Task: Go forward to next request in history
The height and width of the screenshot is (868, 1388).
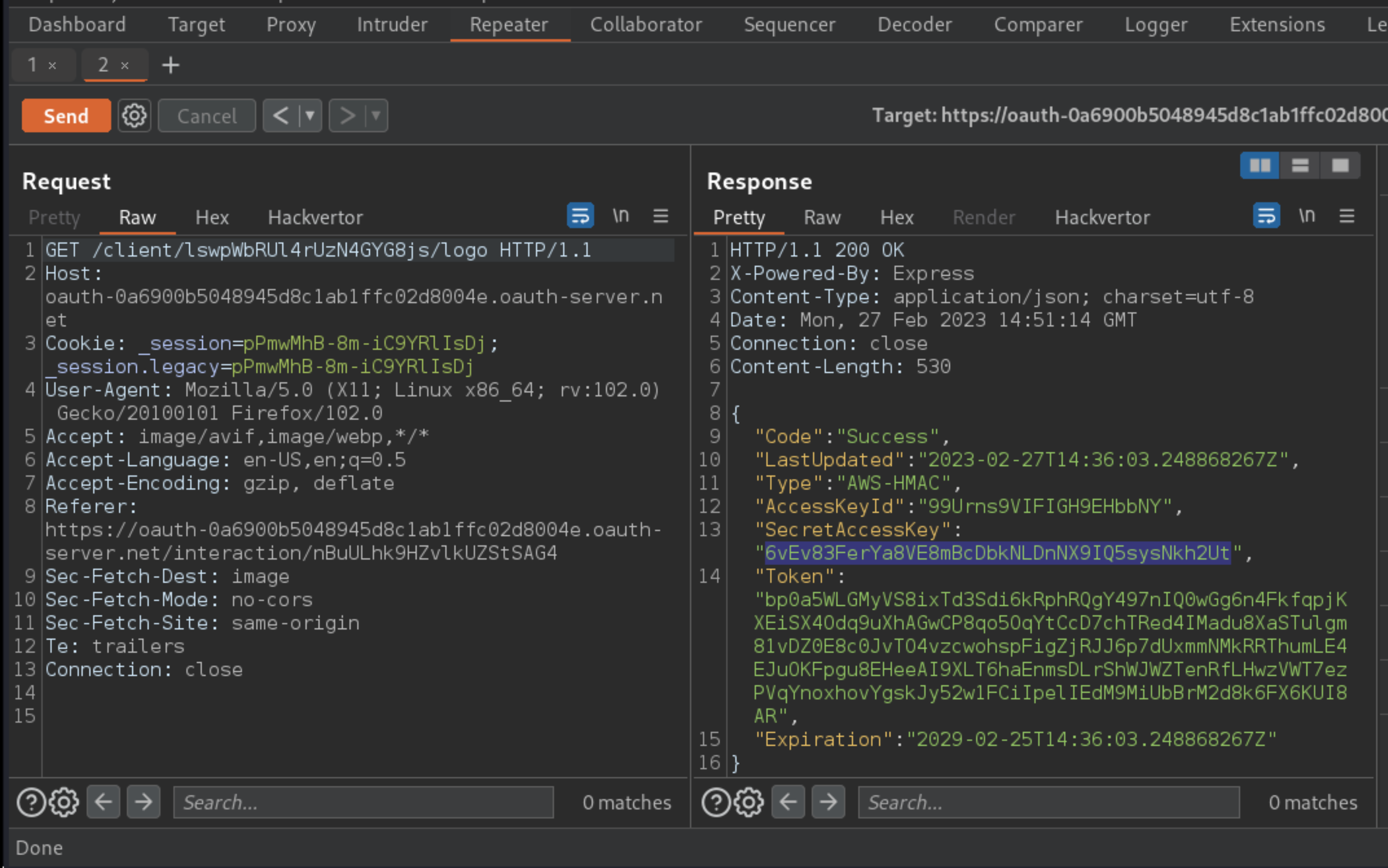Action: [347, 116]
